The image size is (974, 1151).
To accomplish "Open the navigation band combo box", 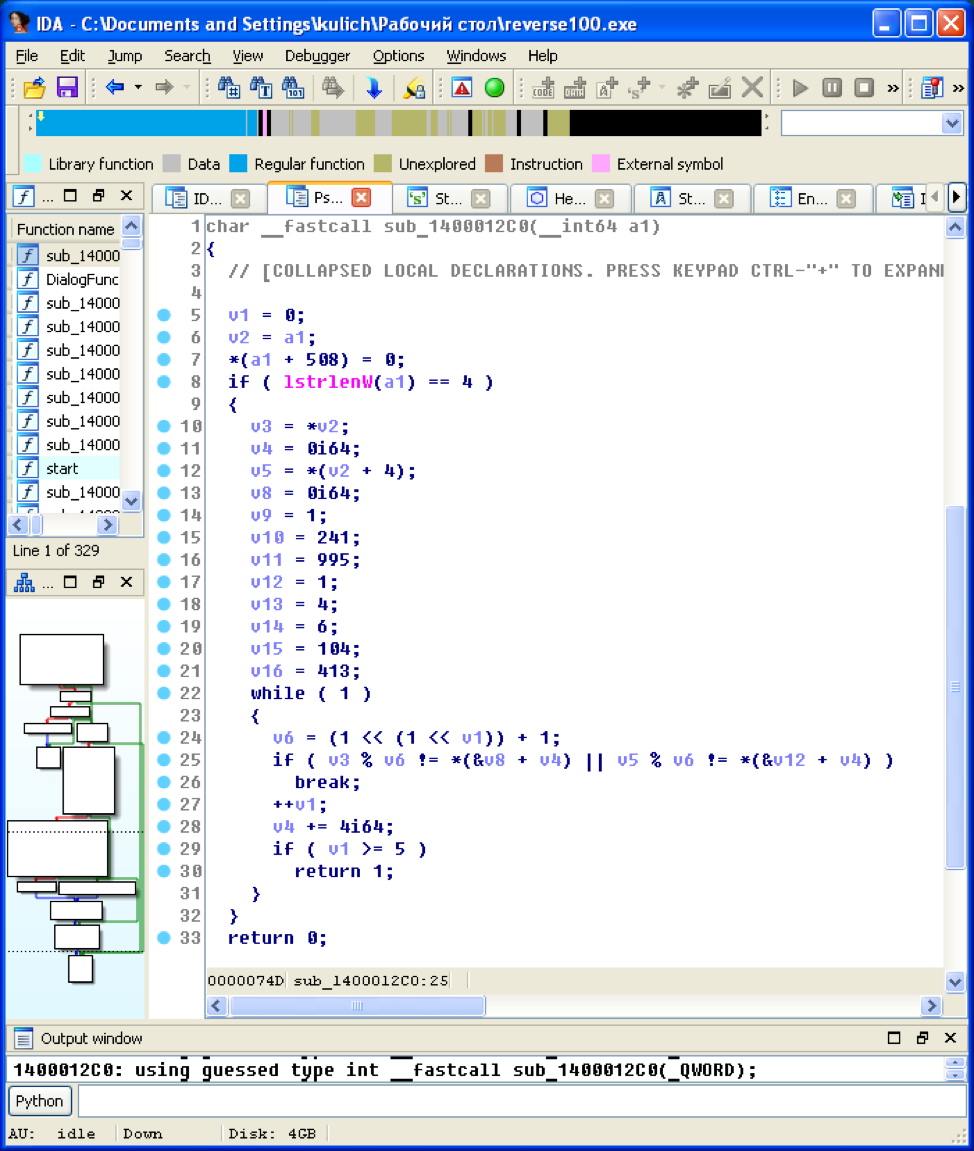I will pyautogui.click(x=871, y=123).
